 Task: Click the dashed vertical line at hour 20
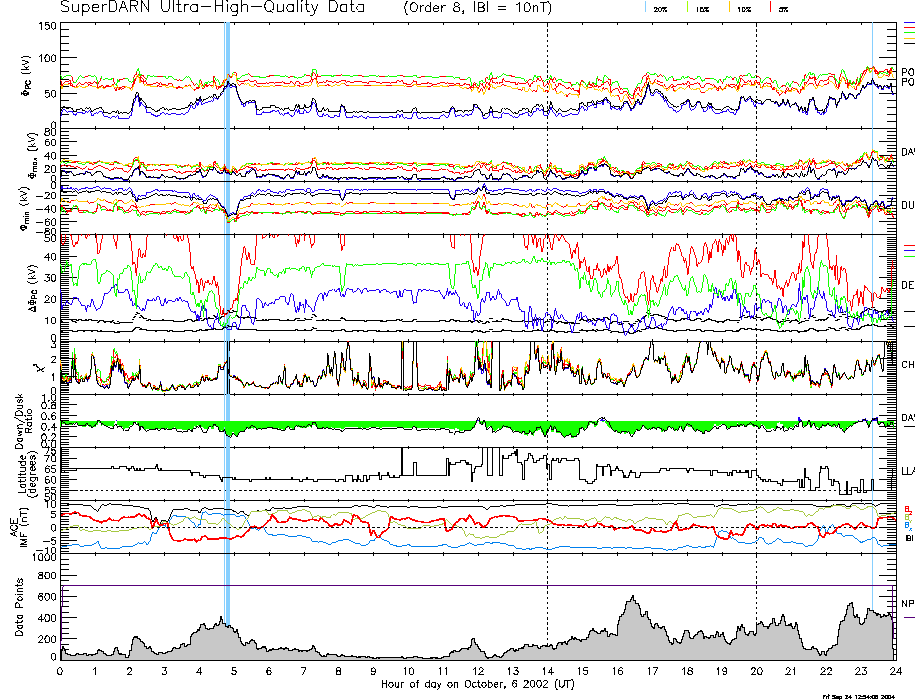point(756,300)
